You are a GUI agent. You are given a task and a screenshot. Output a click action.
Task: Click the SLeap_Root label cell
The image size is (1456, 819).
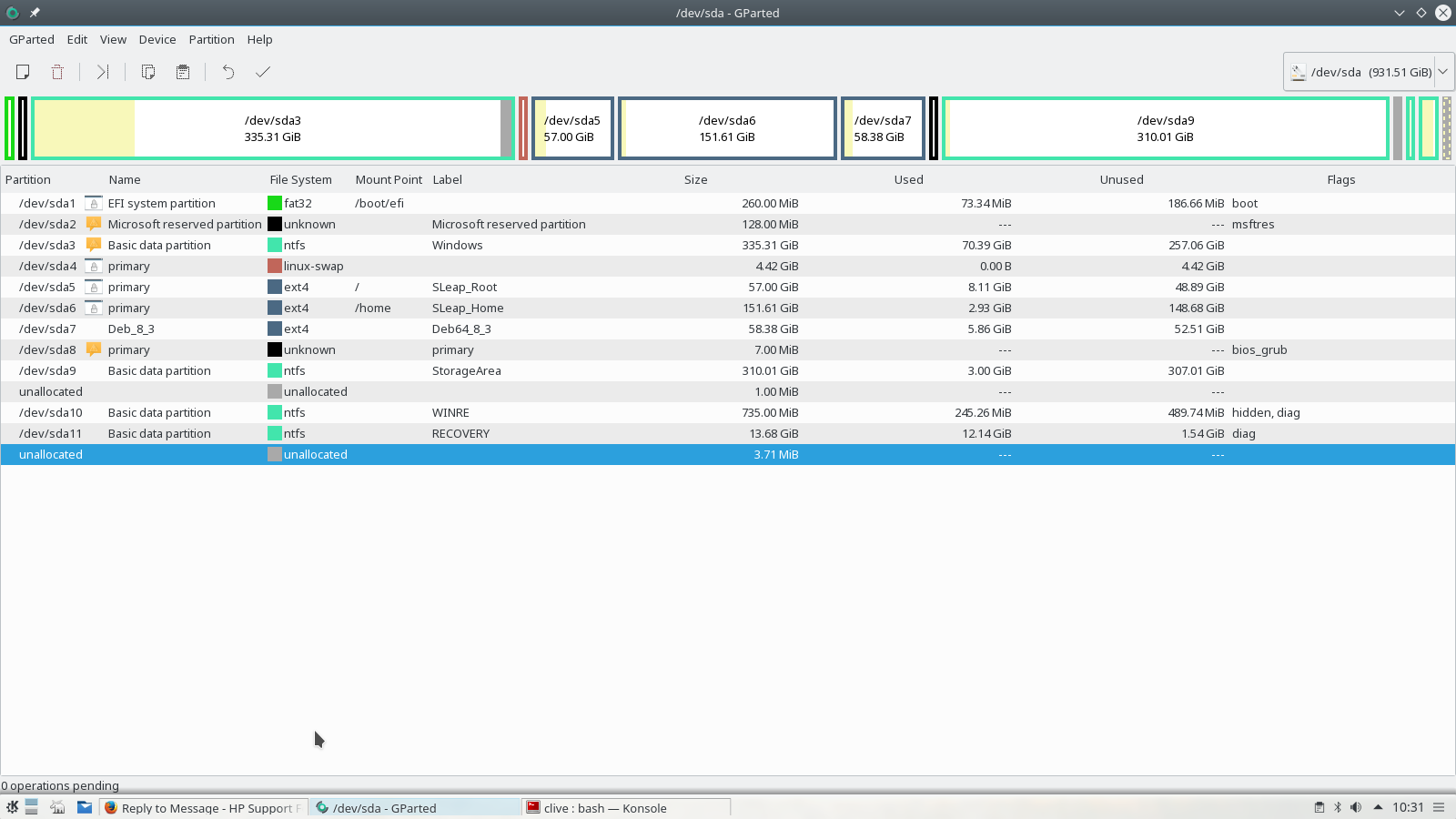pyautogui.click(x=464, y=287)
